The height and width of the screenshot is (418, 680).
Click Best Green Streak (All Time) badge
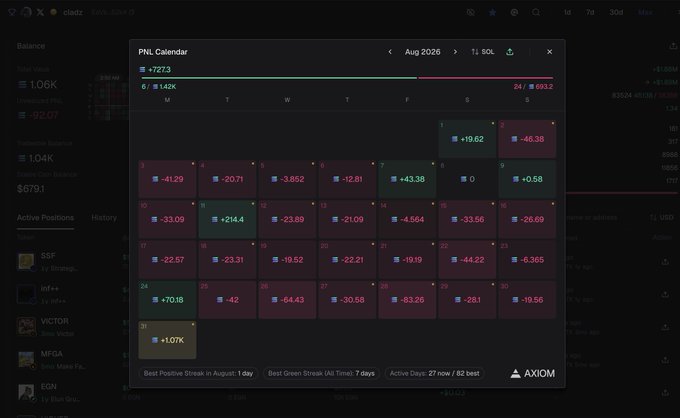click(321, 373)
